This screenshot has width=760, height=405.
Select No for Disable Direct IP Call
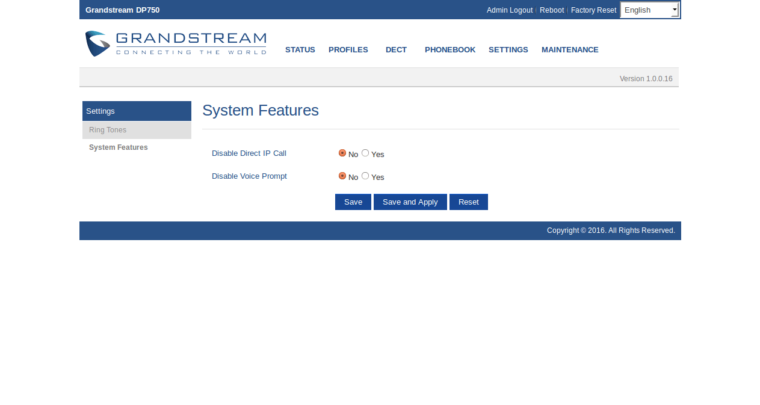click(342, 153)
